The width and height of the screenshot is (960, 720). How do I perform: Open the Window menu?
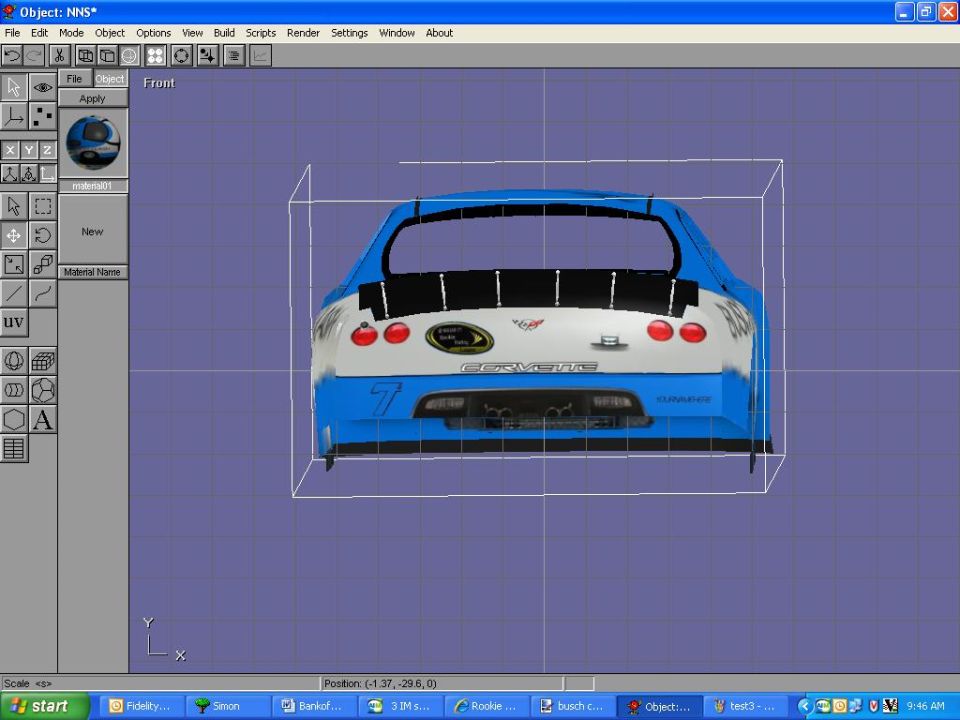[397, 33]
